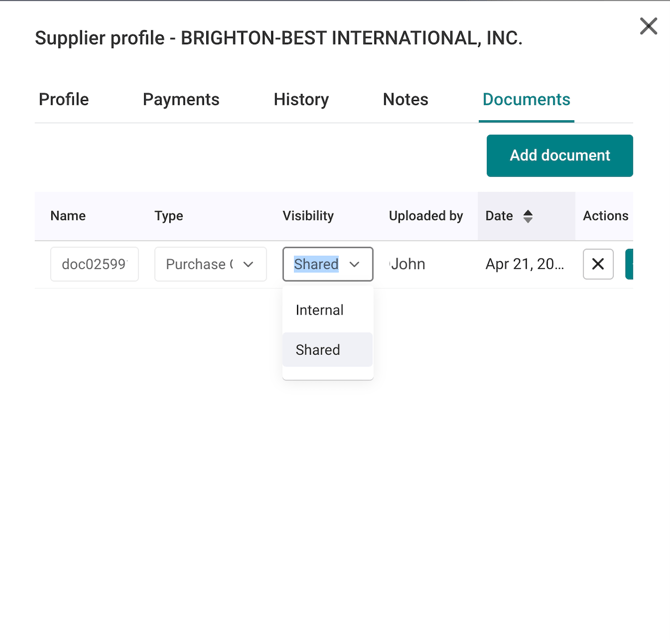Image resolution: width=670 pixels, height=640 pixels.
Task: Click the Uploaded by column header
Action: click(x=426, y=216)
